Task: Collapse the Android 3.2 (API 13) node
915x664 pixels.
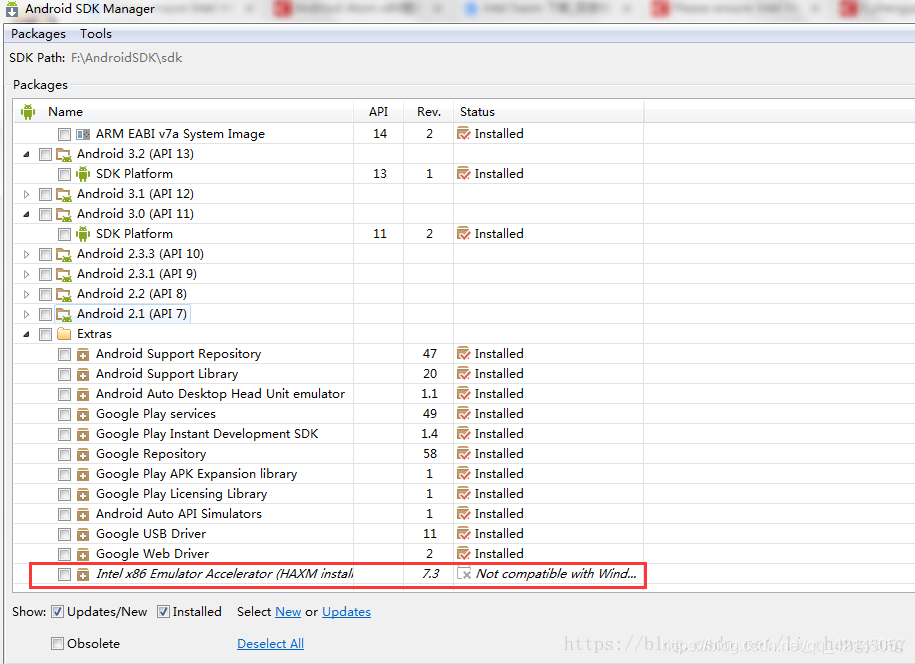Action: (x=25, y=153)
